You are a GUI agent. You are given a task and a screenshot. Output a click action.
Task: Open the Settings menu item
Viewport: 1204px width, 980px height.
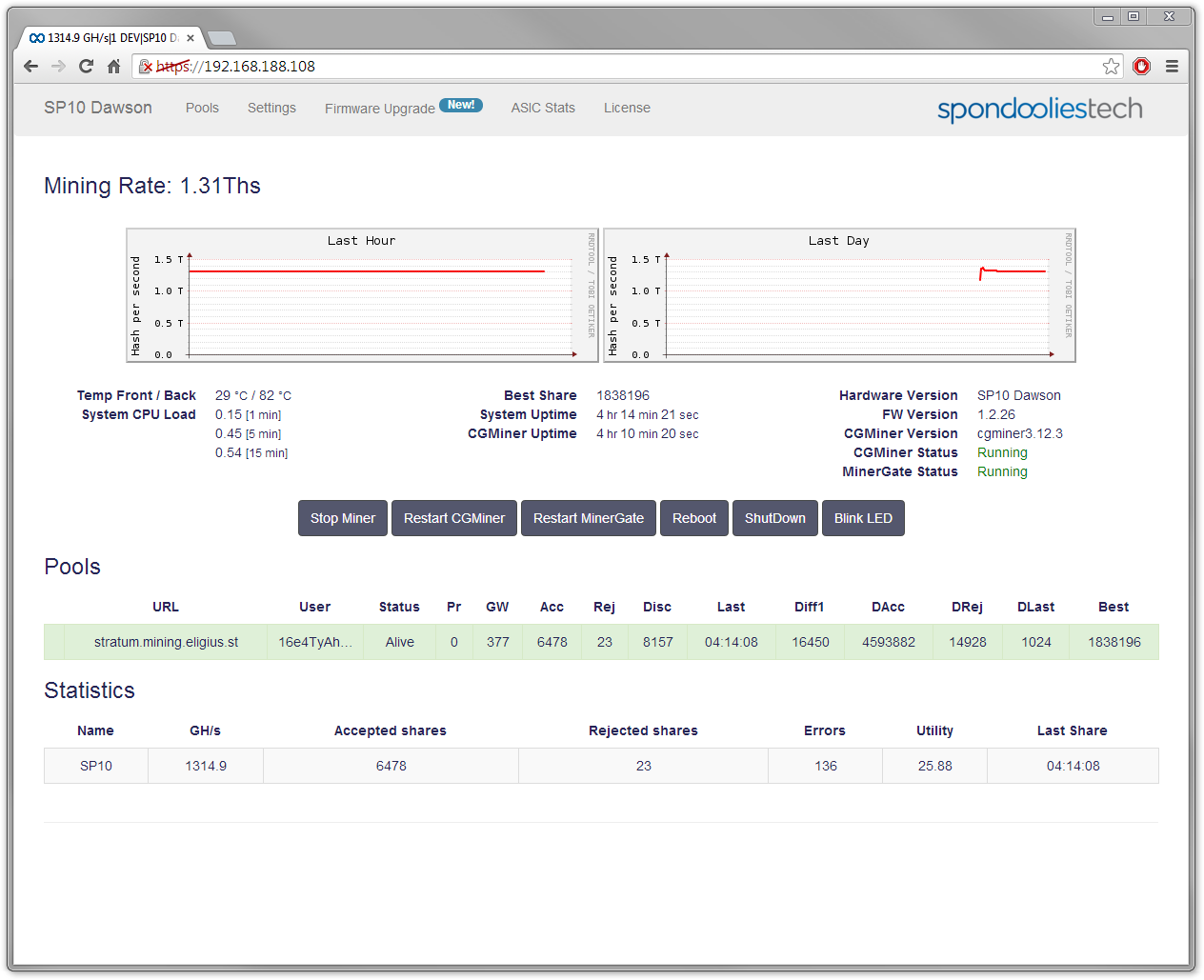click(x=271, y=108)
